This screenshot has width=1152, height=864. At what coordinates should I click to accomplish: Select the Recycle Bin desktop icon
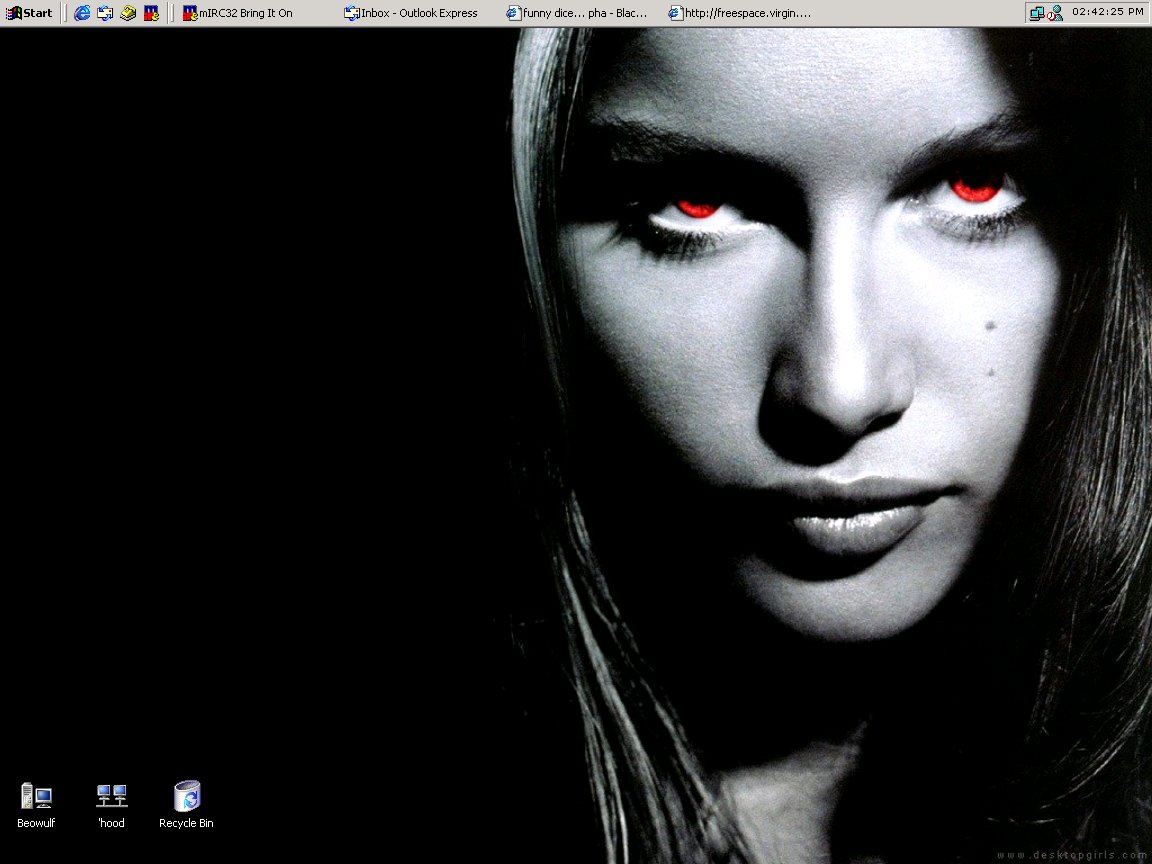click(186, 797)
